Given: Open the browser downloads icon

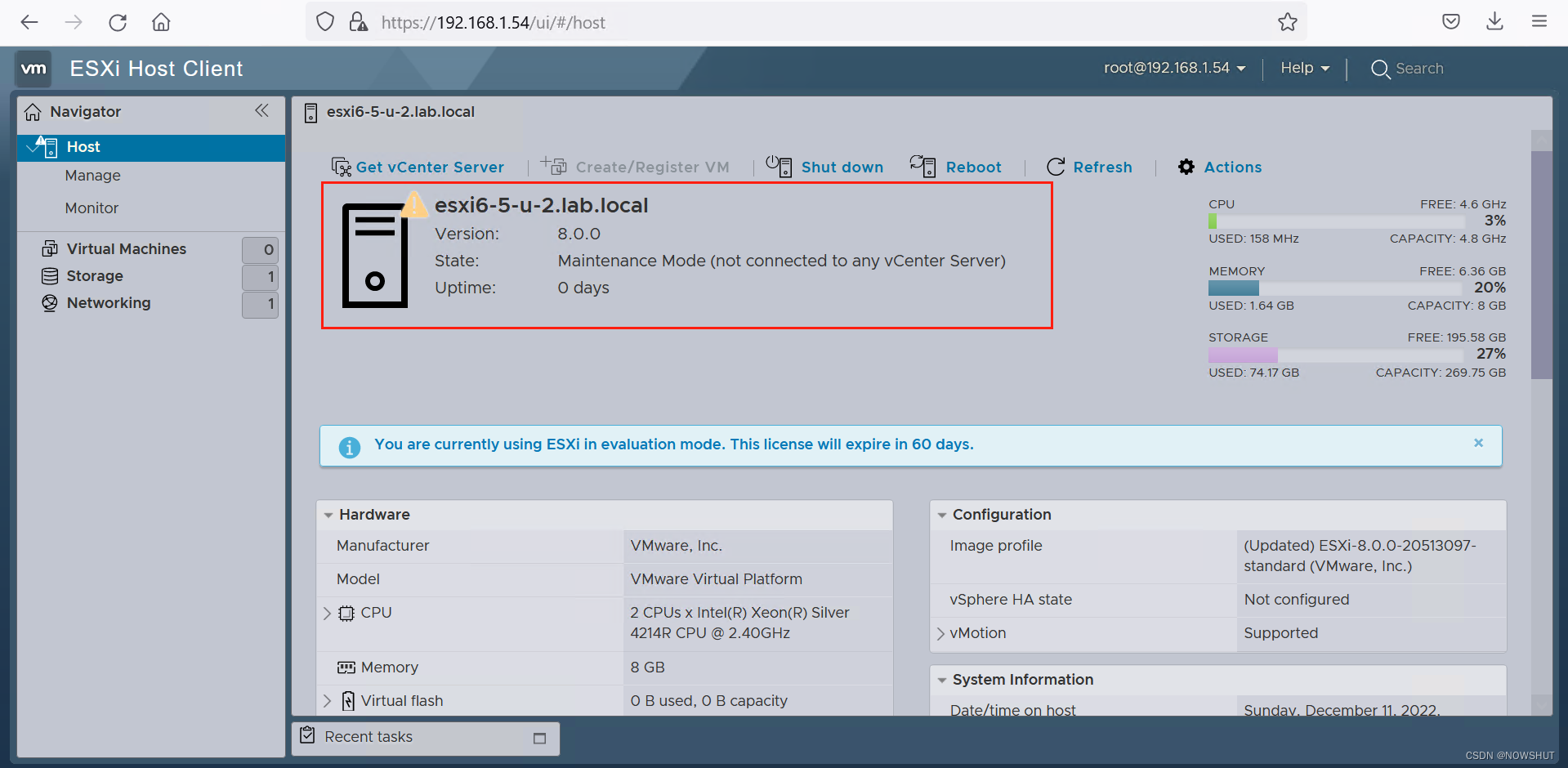Looking at the screenshot, I should (x=1494, y=21).
